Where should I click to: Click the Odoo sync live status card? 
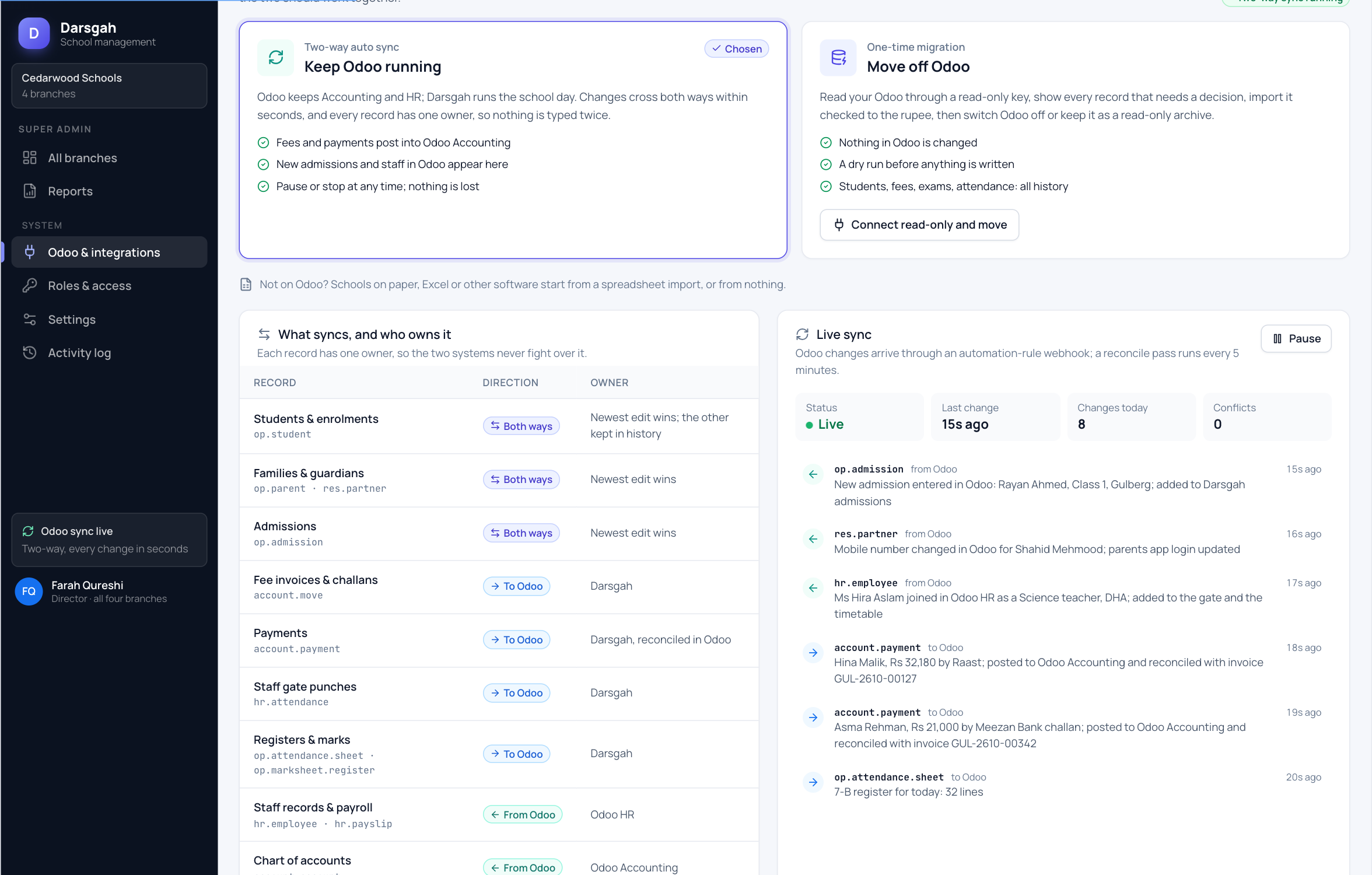pyautogui.click(x=109, y=540)
